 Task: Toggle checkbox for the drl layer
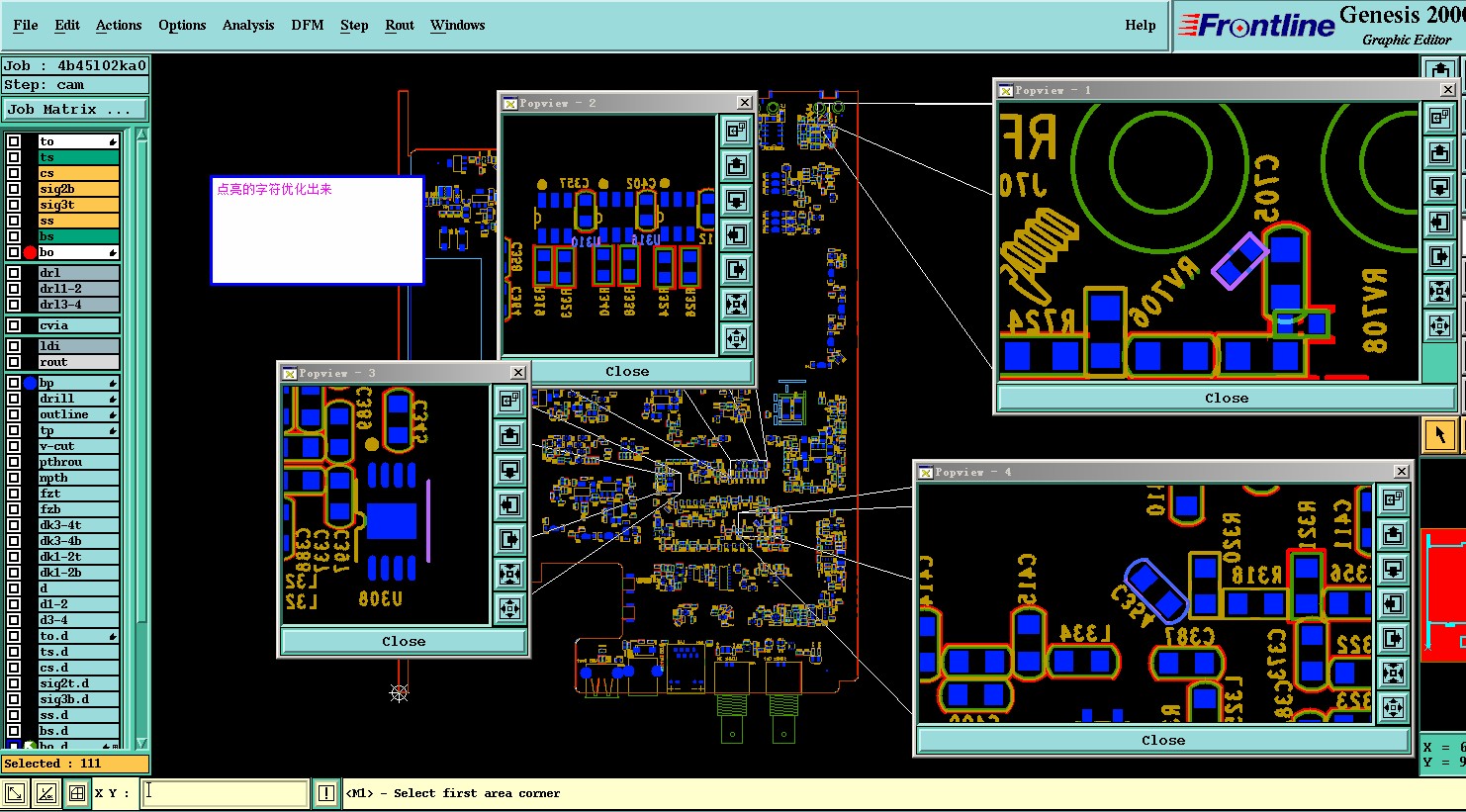coord(14,273)
